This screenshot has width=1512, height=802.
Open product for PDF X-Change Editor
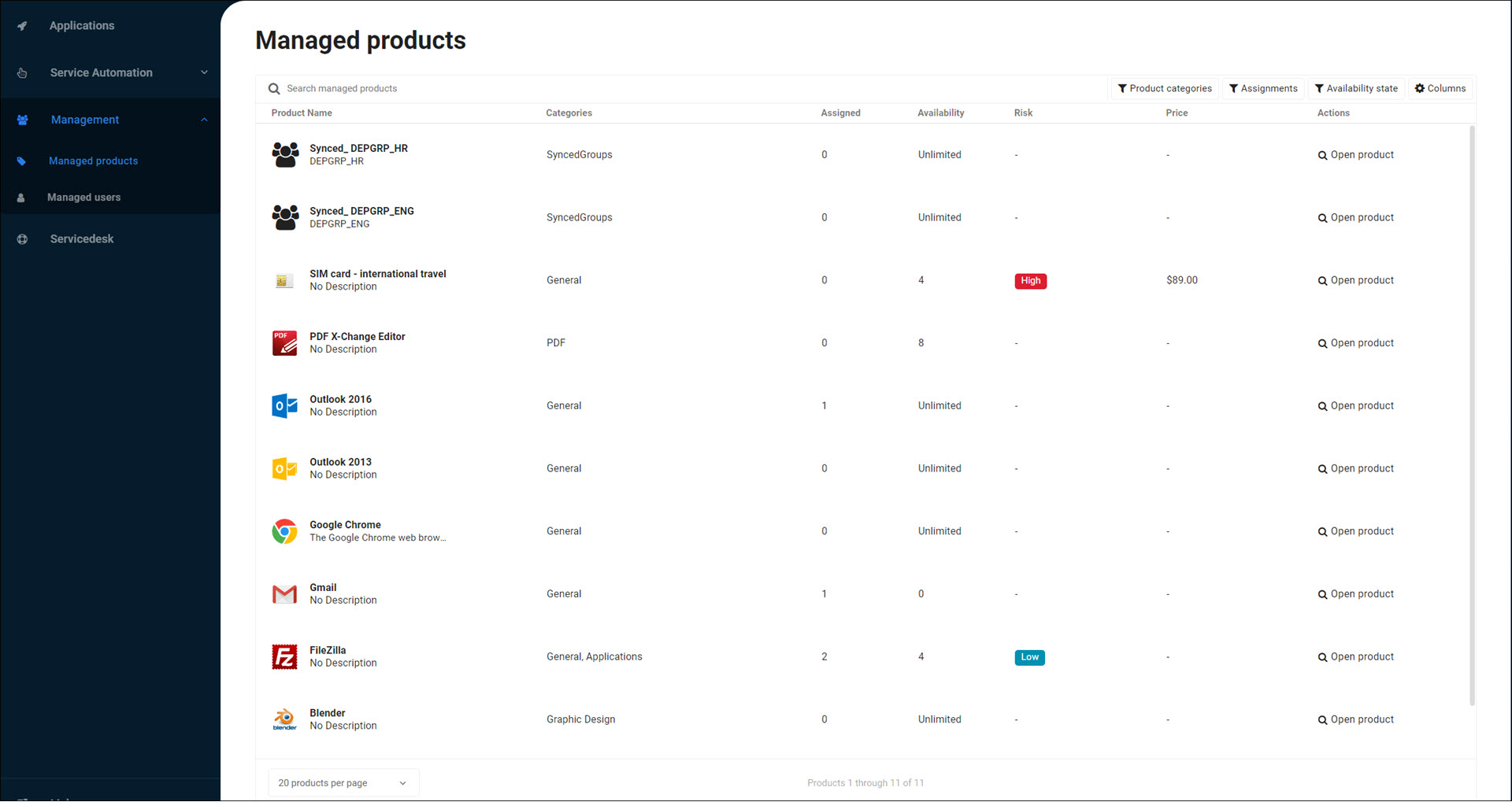[x=1355, y=343]
